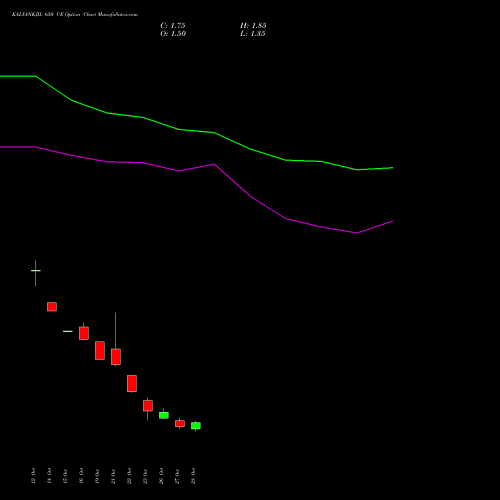Select the 'L: 1.35' low value

click(253, 34)
